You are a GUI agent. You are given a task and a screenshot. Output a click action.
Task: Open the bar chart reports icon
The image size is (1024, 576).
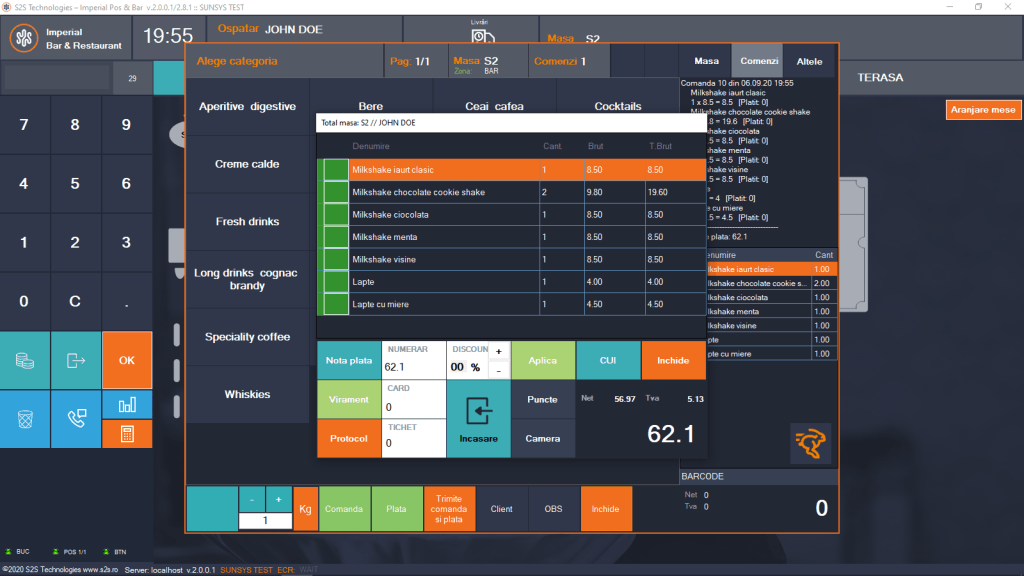(127, 404)
